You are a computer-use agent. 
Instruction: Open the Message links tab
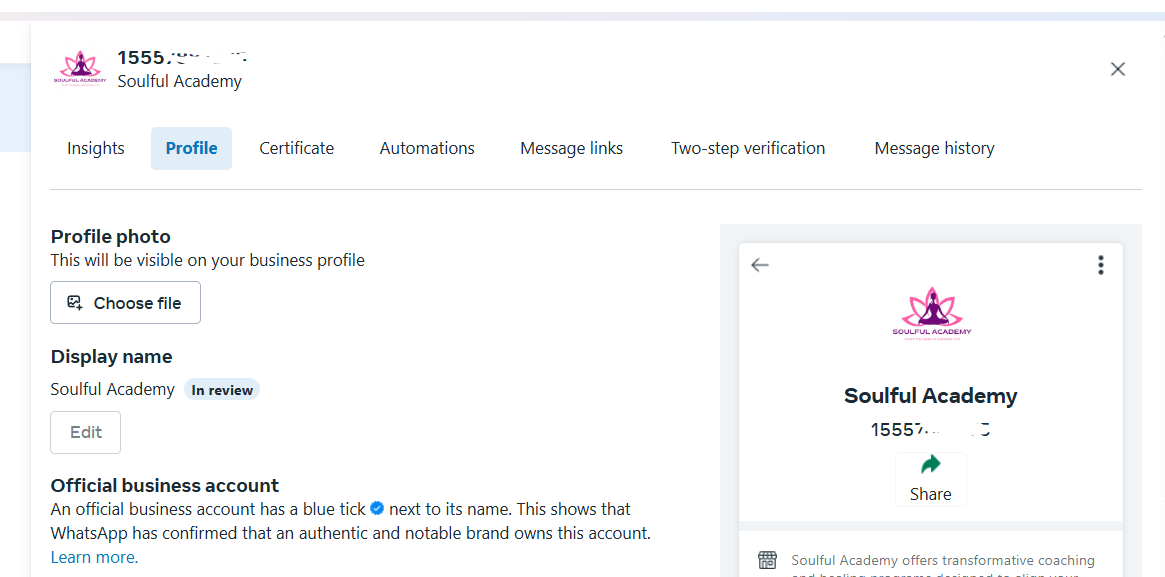coord(571,149)
